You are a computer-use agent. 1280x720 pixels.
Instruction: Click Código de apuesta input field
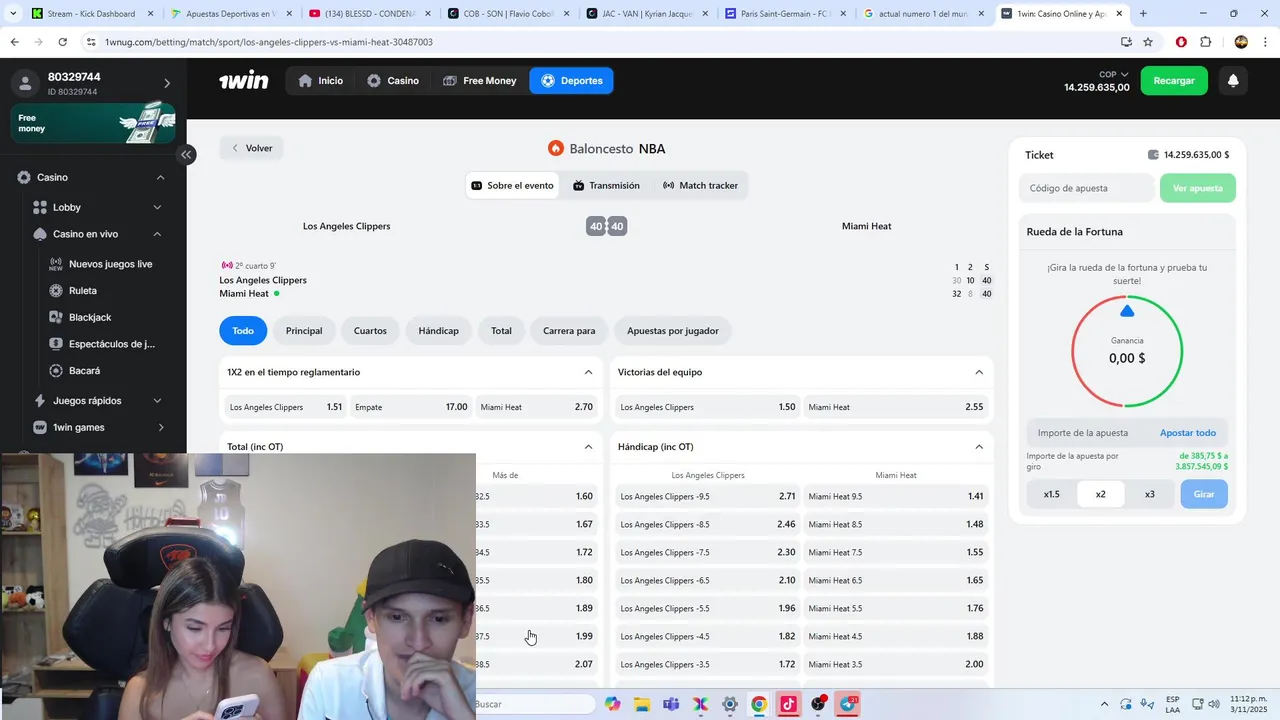[1088, 188]
